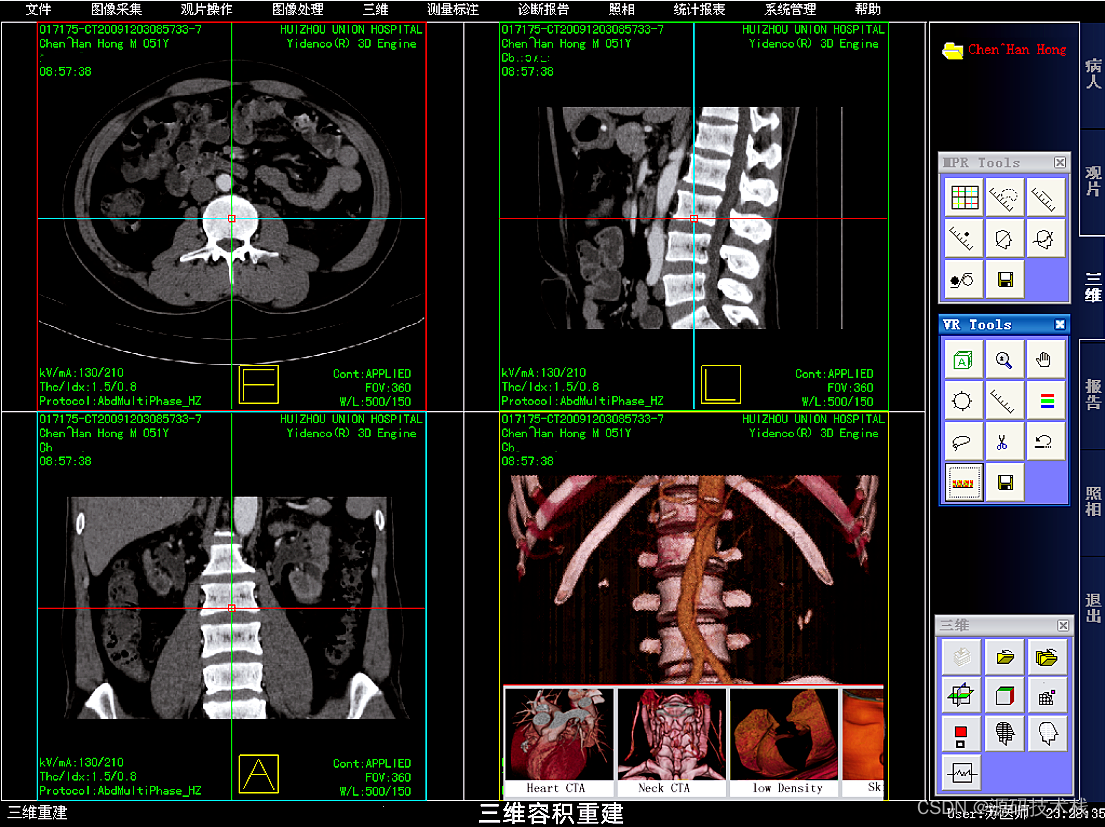Select the scissors cut tool in VR Tools
Viewport: 1105px width, 827px height.
pyautogui.click(x=1004, y=442)
